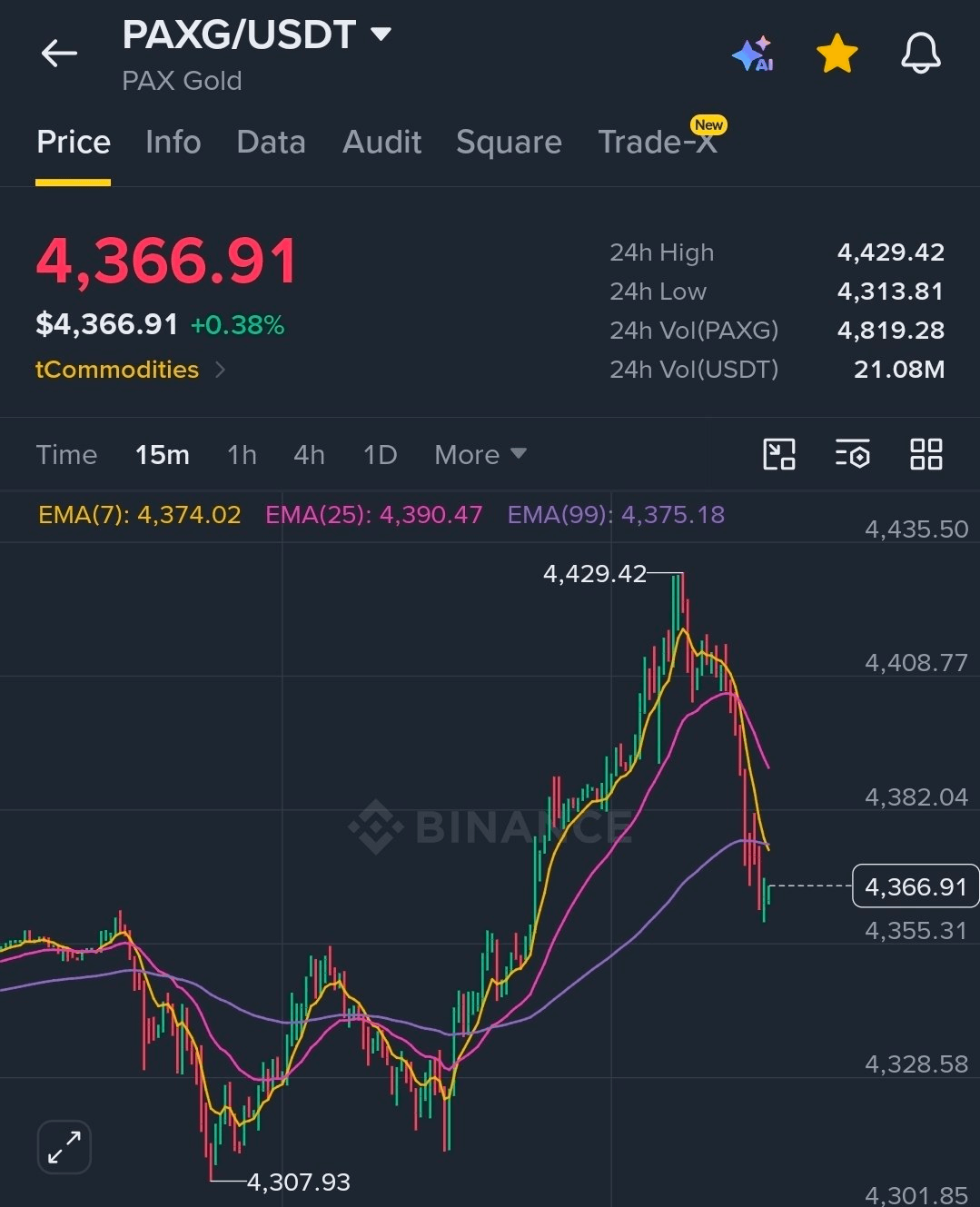Click the 24h Vol(USDT) value 21.08M
The image size is (980, 1207).
899,370
